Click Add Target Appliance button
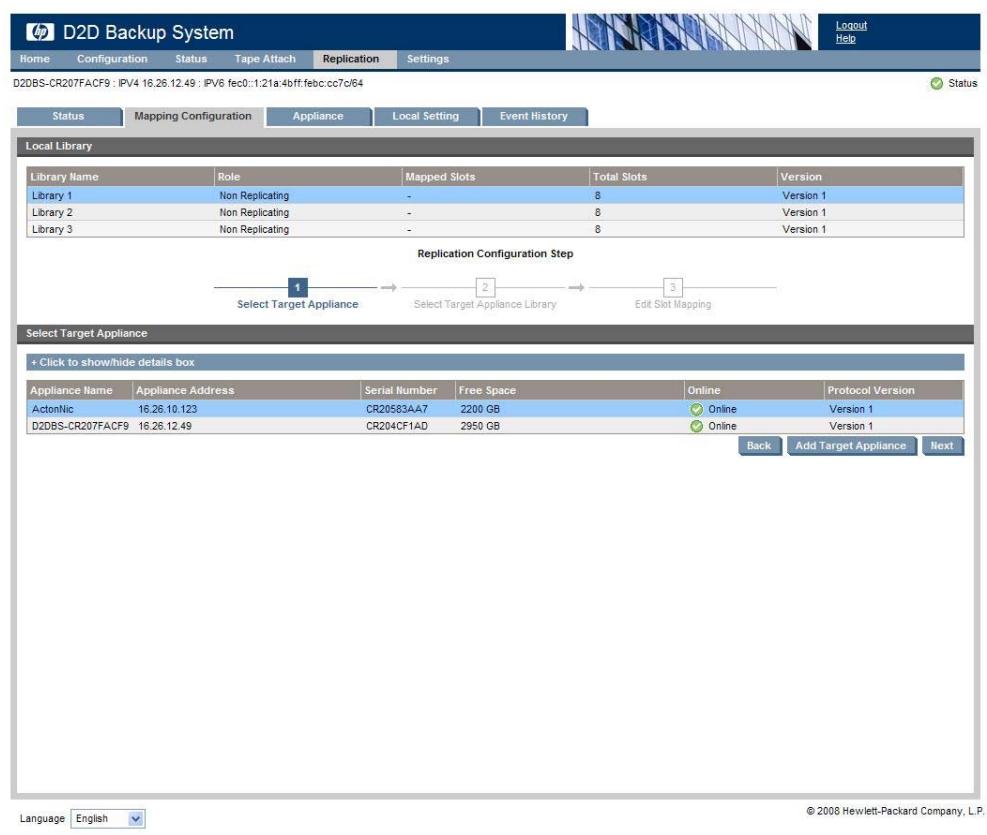Viewport: 987px width, 835px height. (x=851, y=446)
